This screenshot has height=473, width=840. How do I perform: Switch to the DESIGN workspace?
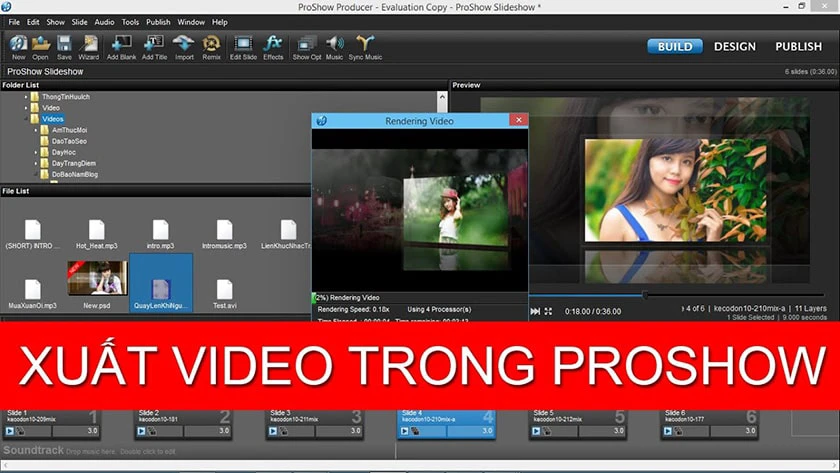734,47
